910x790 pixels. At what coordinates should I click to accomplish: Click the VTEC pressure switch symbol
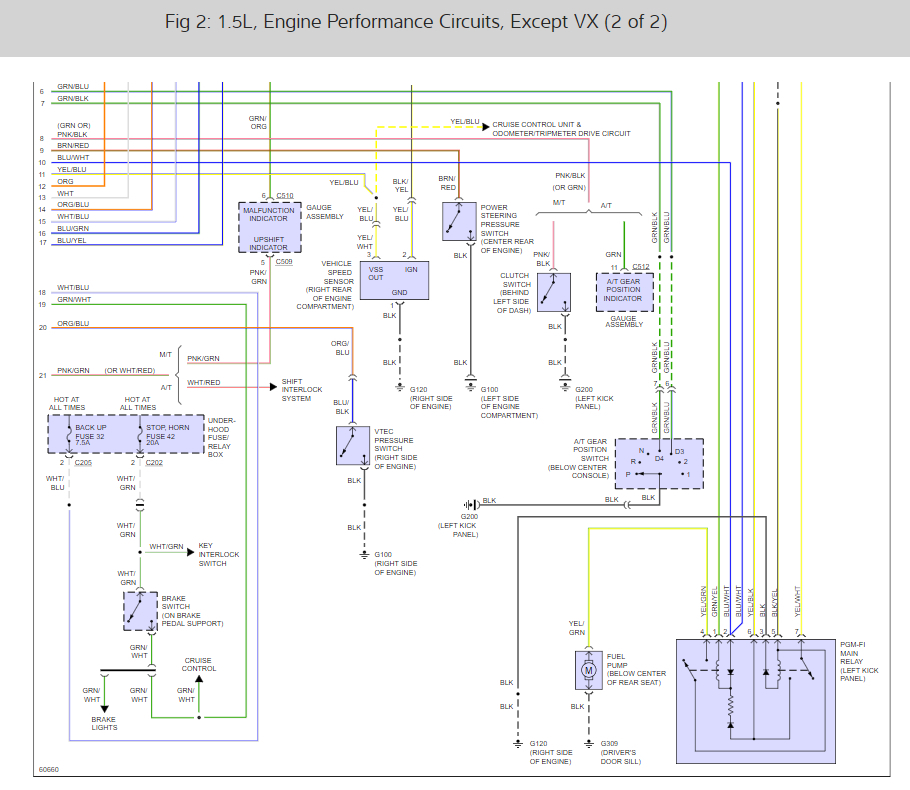[x=353, y=445]
